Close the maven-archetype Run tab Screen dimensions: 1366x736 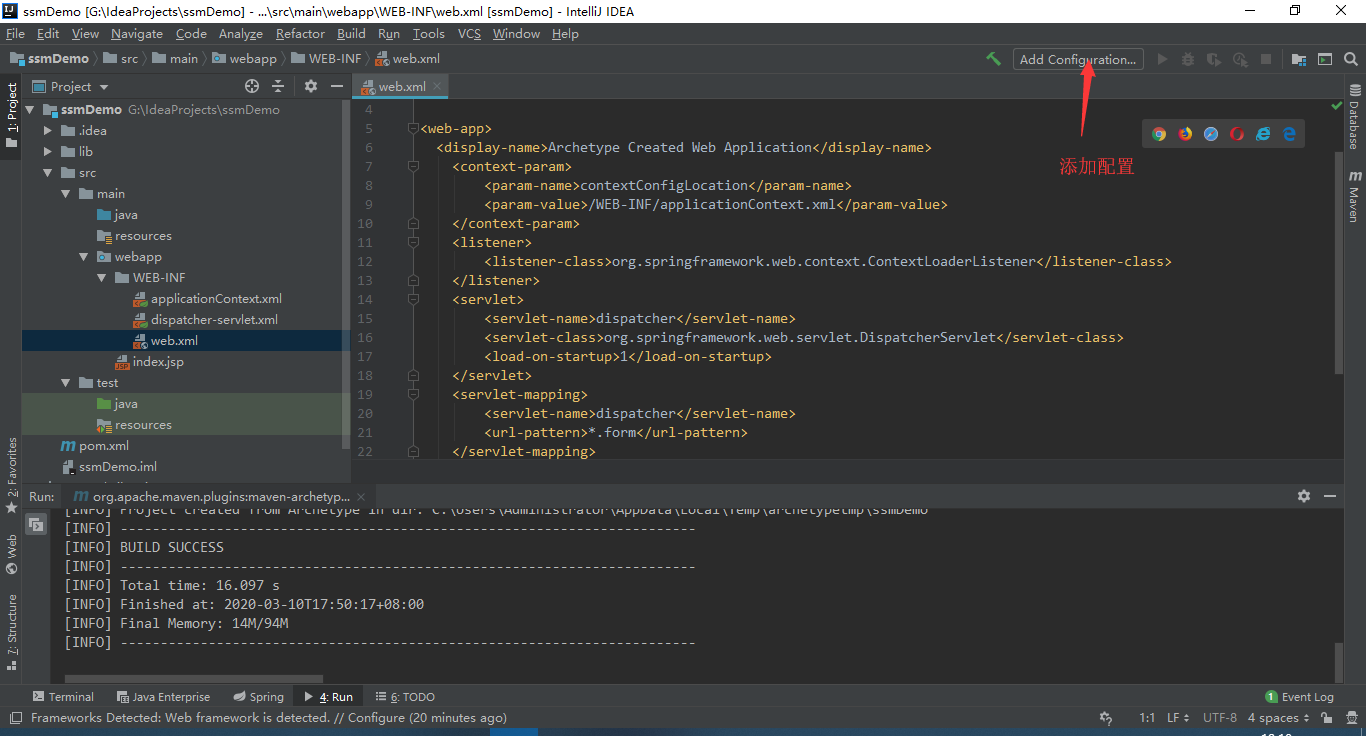coord(362,497)
